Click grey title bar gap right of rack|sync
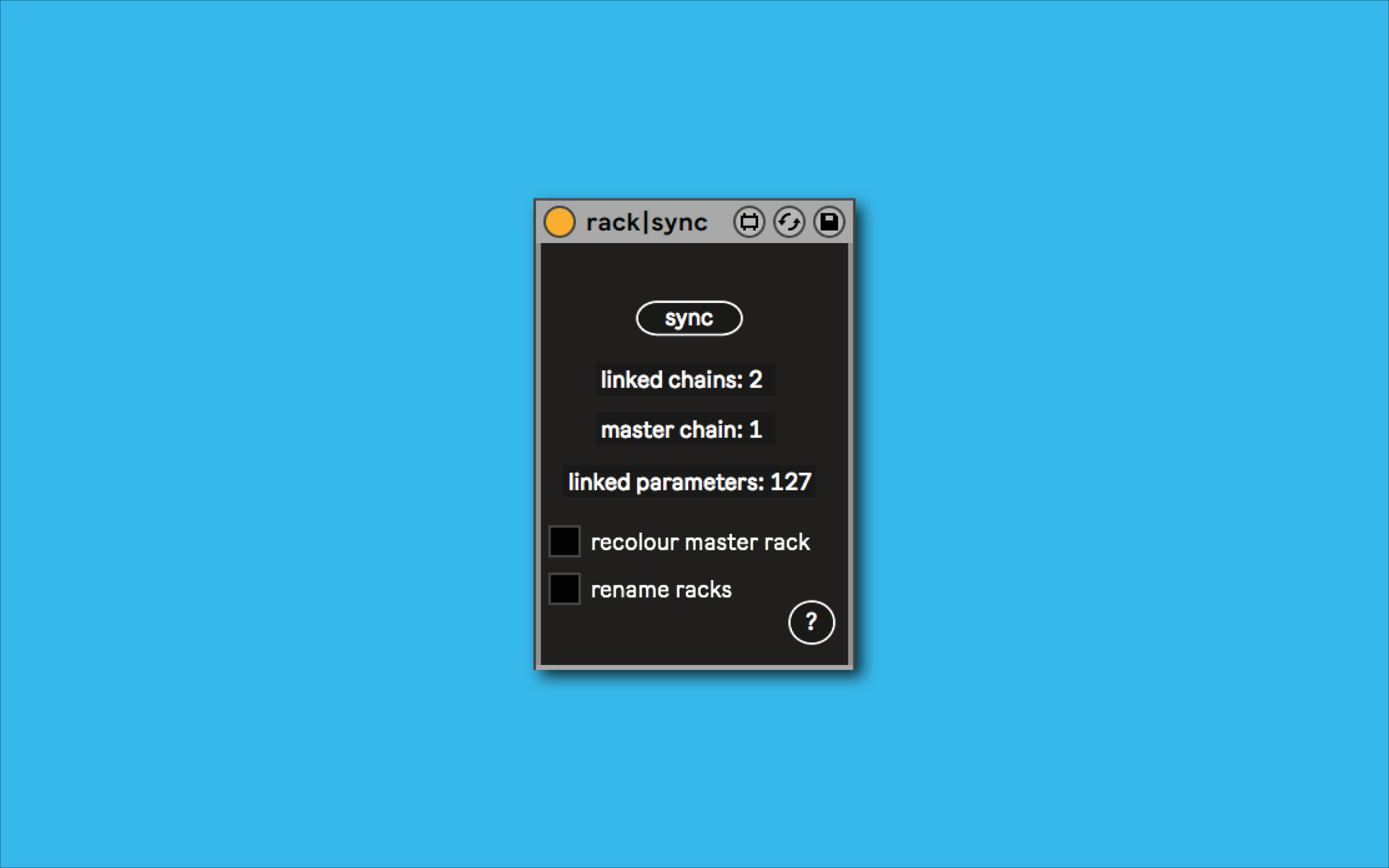 tap(720, 222)
